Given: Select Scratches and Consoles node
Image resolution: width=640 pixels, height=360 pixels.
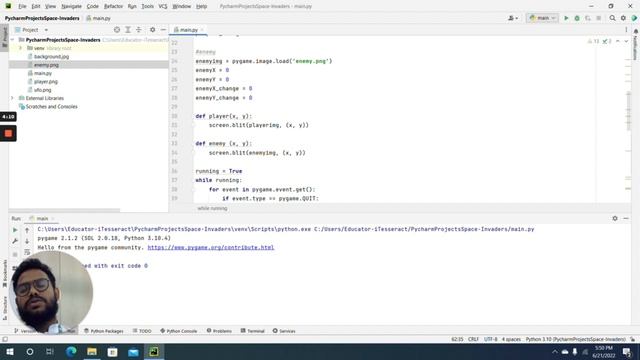Looking at the screenshot, I should pyautogui.click(x=51, y=107).
